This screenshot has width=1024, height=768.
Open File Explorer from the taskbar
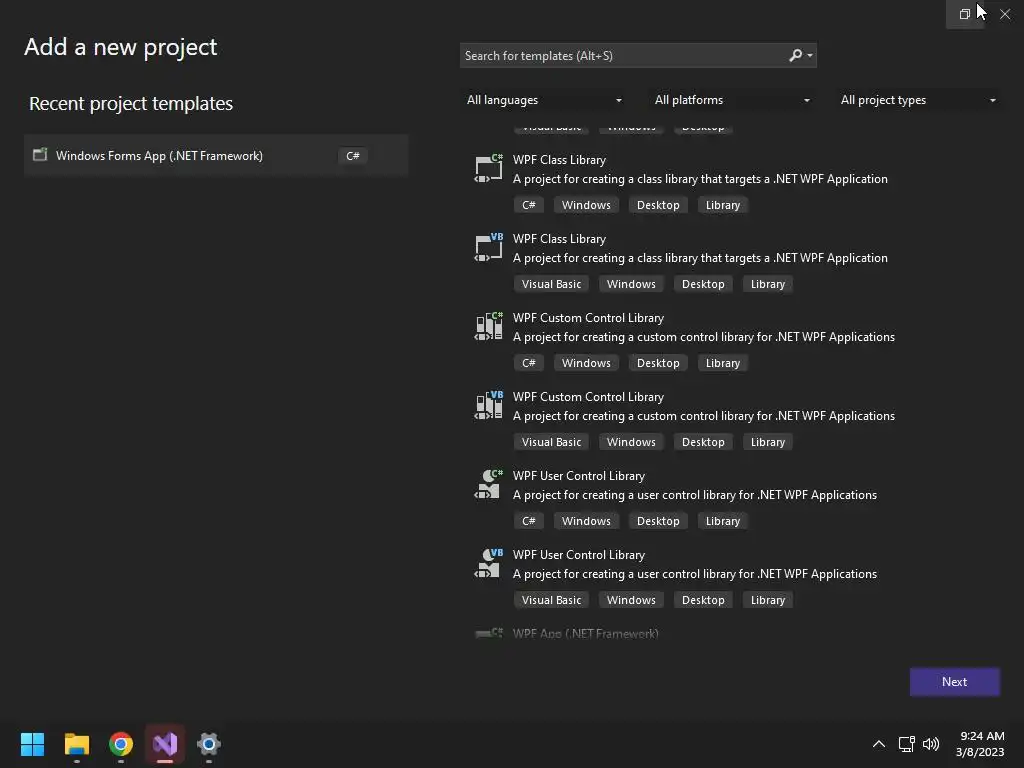pos(76,744)
